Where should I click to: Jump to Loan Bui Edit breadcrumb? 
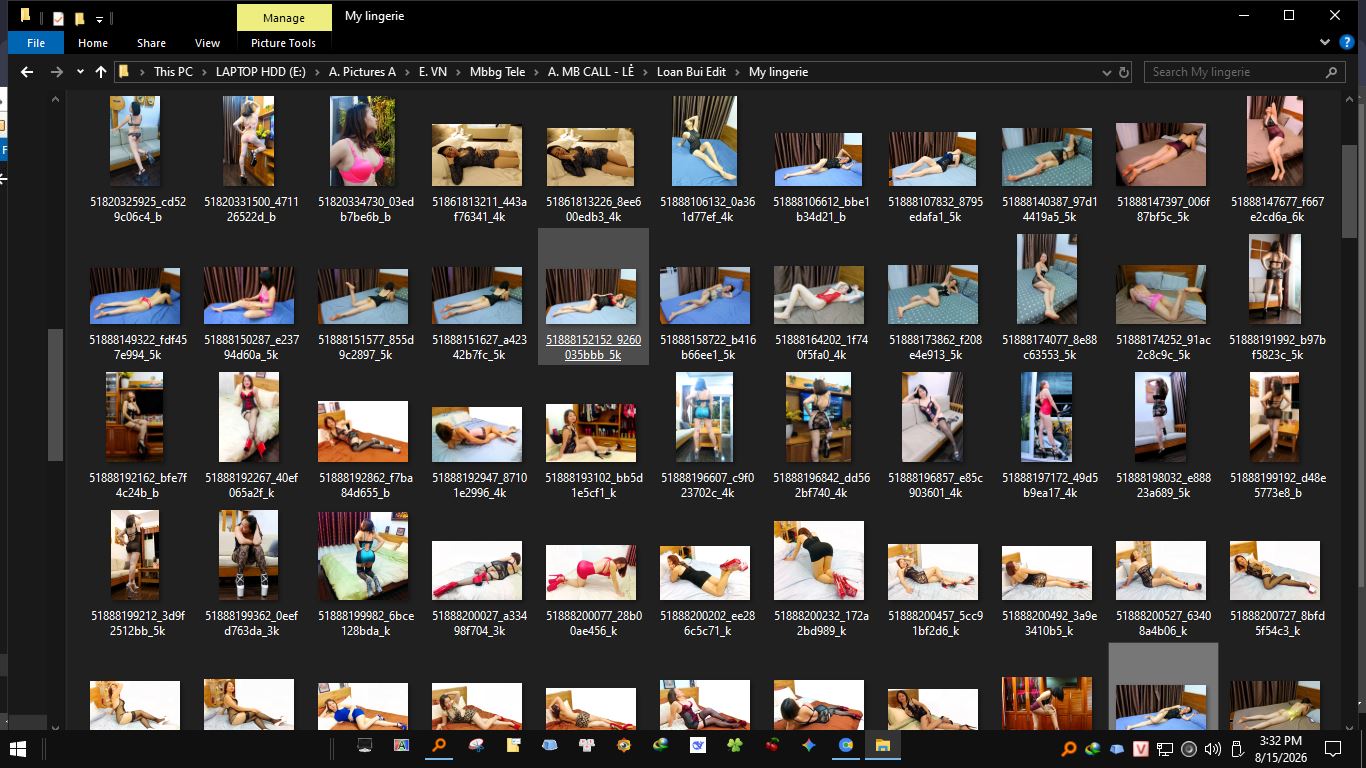(691, 72)
